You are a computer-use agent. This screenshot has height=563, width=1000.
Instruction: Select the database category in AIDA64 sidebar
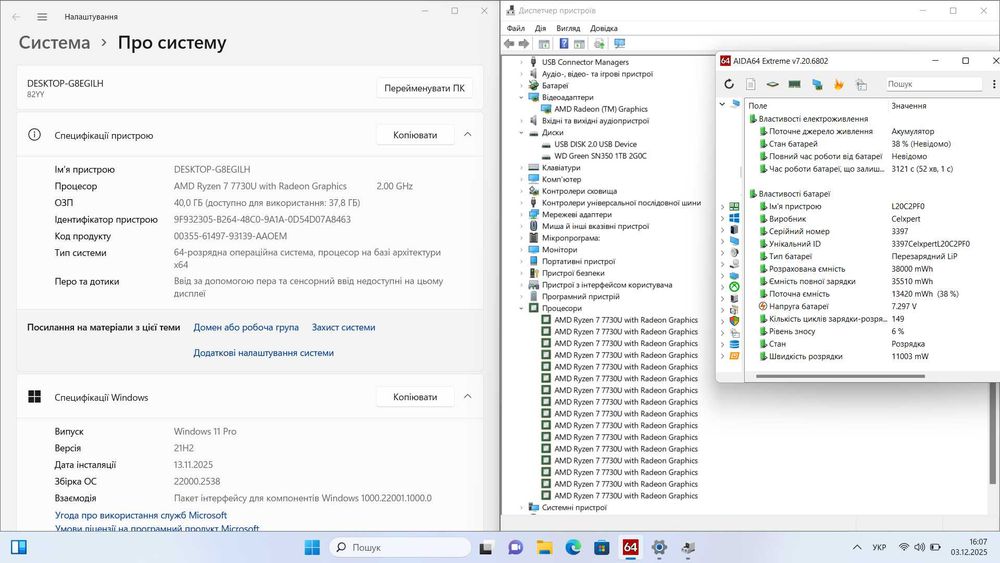point(734,344)
